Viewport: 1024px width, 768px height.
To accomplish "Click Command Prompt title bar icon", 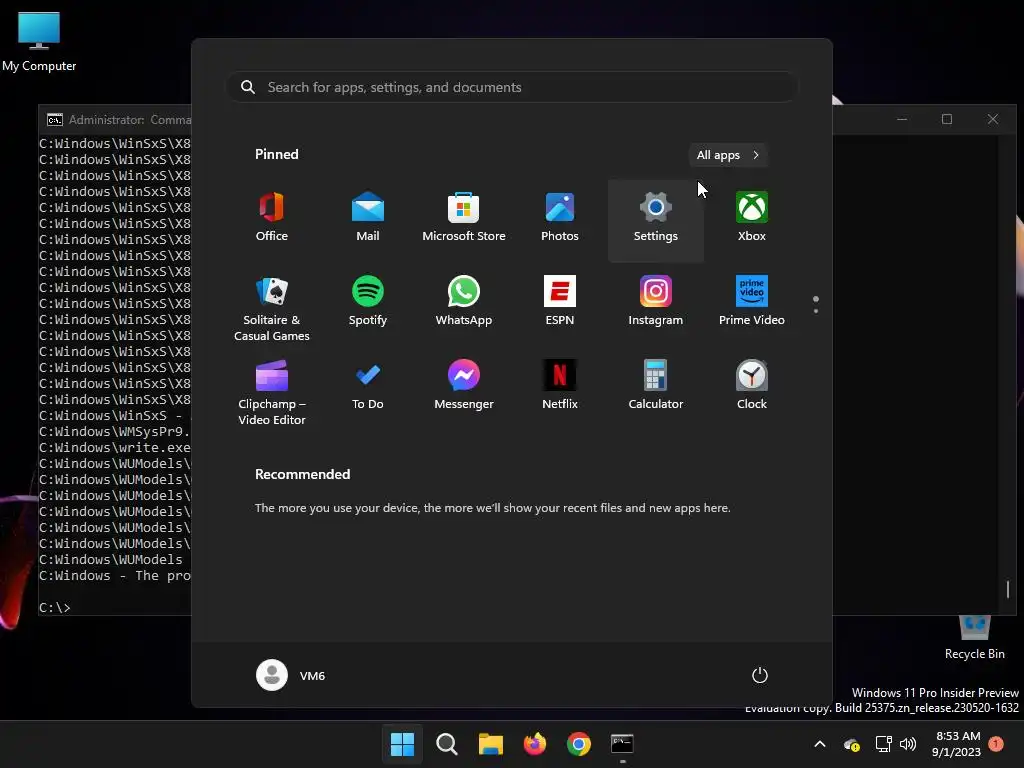I will click(x=55, y=120).
